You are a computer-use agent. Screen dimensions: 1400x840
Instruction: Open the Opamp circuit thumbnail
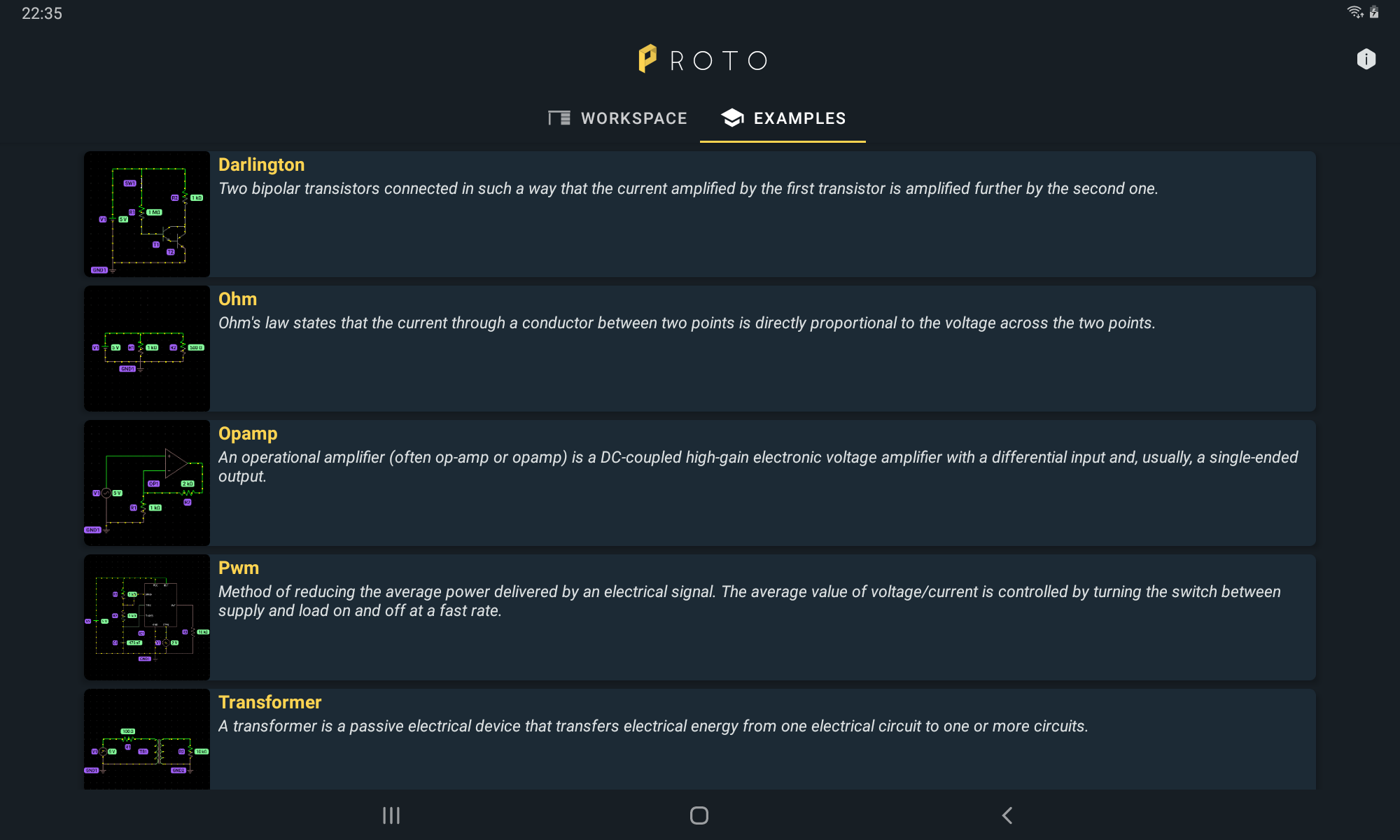coord(147,483)
